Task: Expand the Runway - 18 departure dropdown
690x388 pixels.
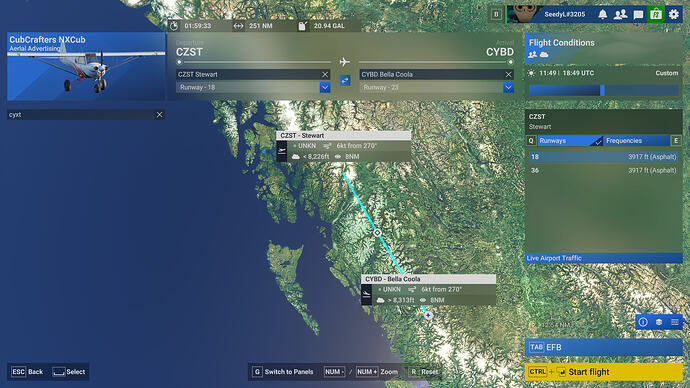Action: [325, 87]
